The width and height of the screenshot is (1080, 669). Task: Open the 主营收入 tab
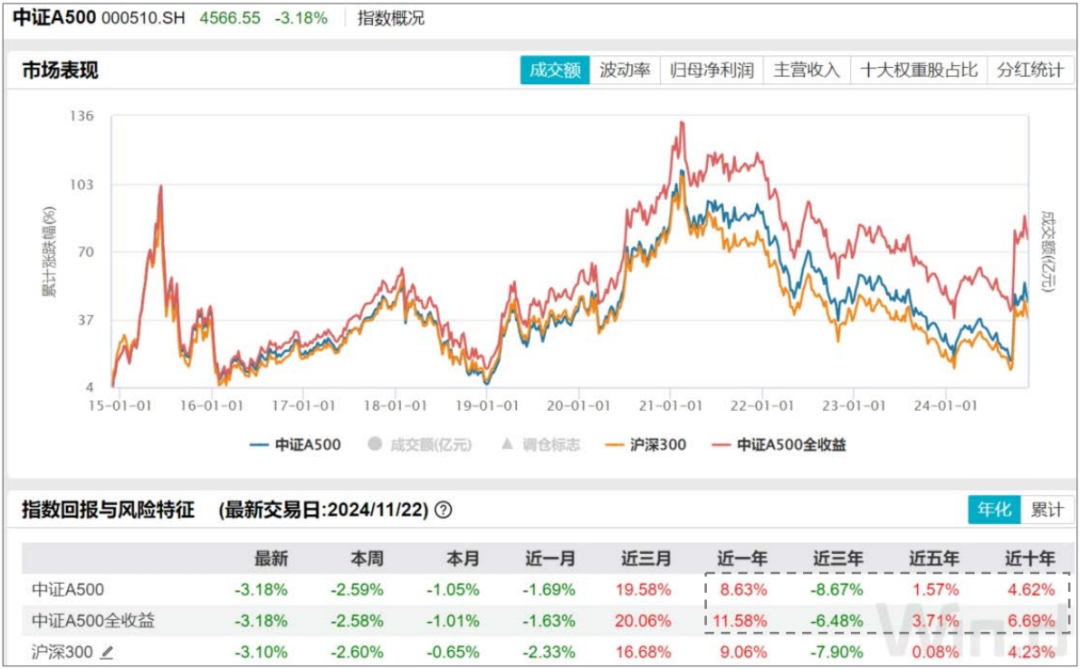[806, 70]
